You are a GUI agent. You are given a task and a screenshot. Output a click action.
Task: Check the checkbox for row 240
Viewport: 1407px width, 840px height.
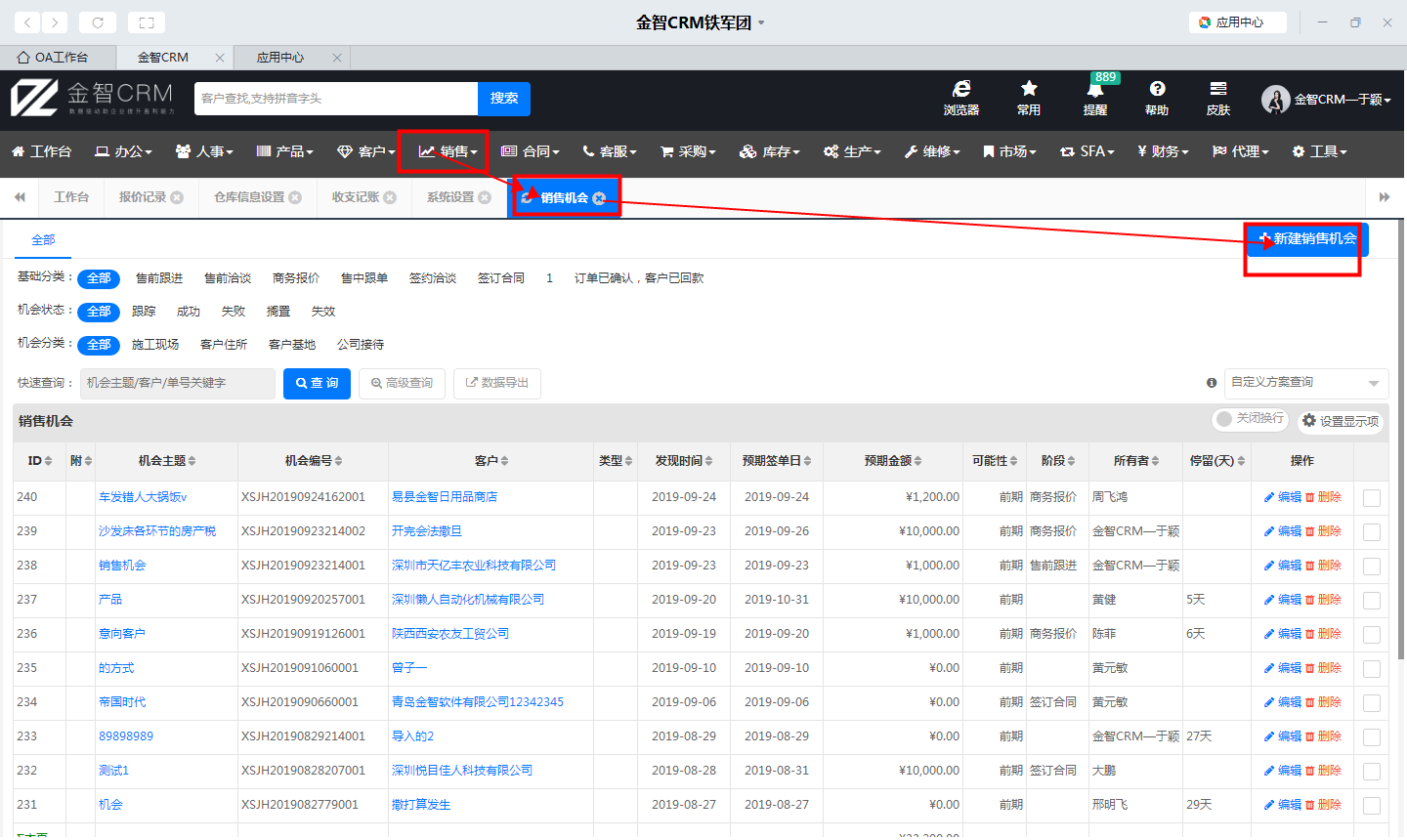click(x=1372, y=498)
